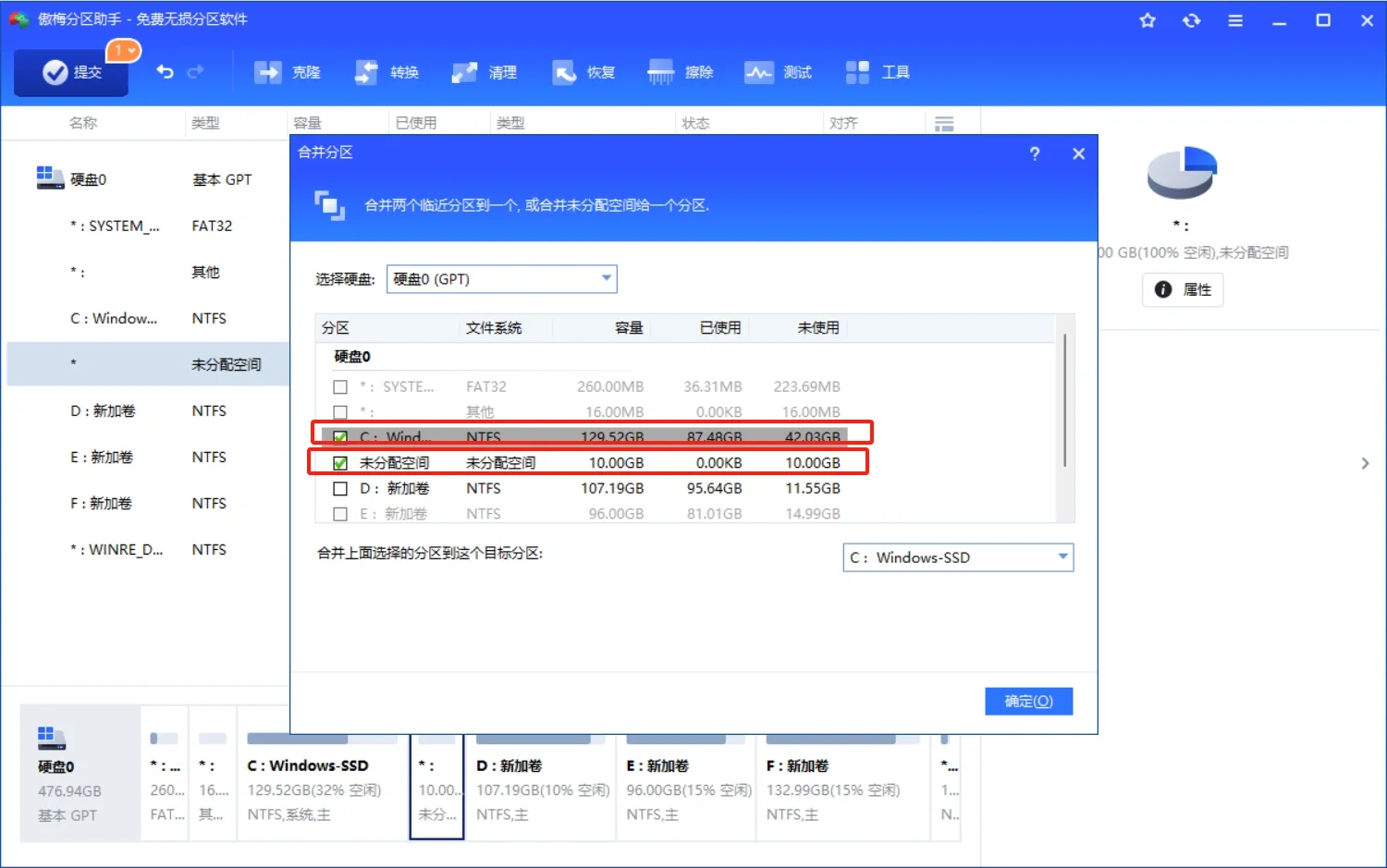Click the 129.52GB capacity cell in dialog
Image resolution: width=1387 pixels, height=868 pixels.
coord(612,437)
